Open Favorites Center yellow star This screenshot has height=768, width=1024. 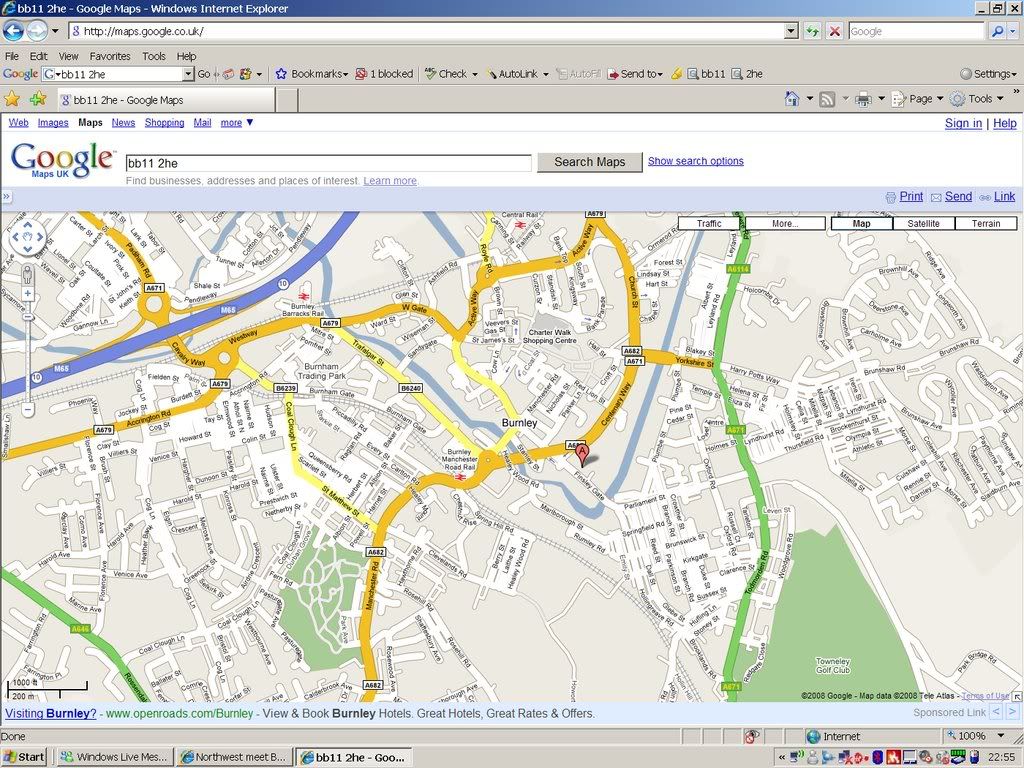point(12,99)
